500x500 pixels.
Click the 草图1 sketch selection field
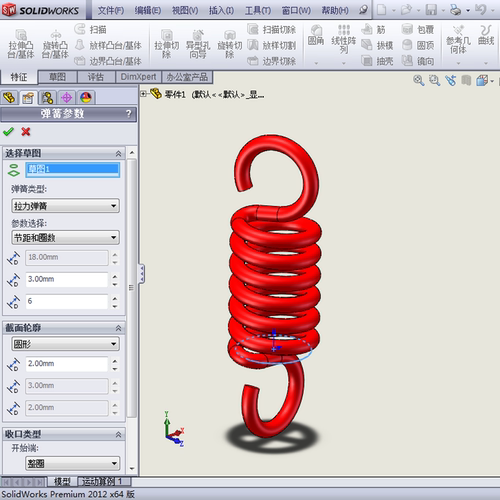[x=73, y=169]
